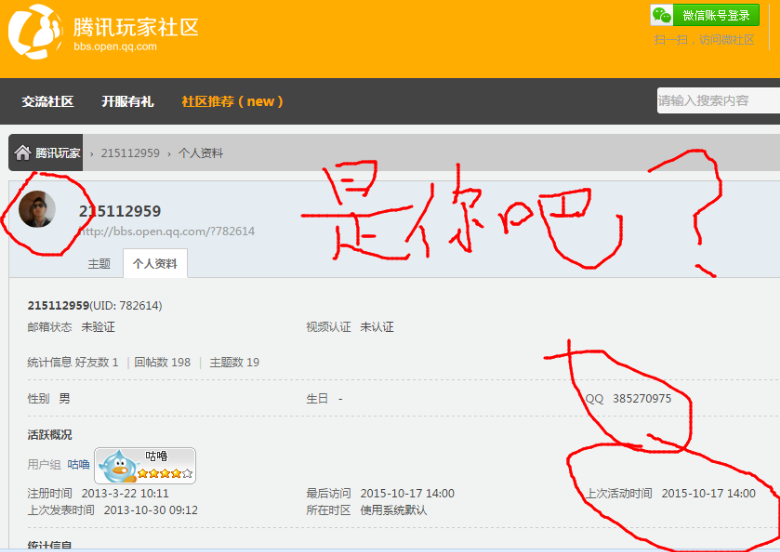Click the UID: 782614 text
780x552 pixels.
coord(126,306)
